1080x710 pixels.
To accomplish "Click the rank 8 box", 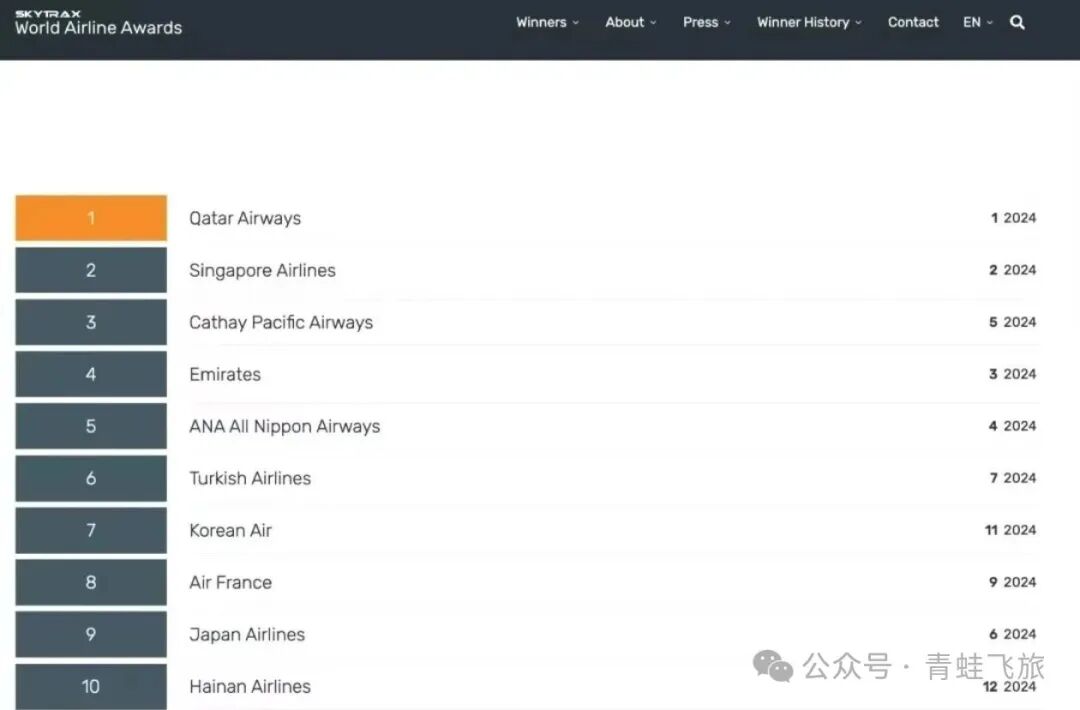I will point(91,583).
